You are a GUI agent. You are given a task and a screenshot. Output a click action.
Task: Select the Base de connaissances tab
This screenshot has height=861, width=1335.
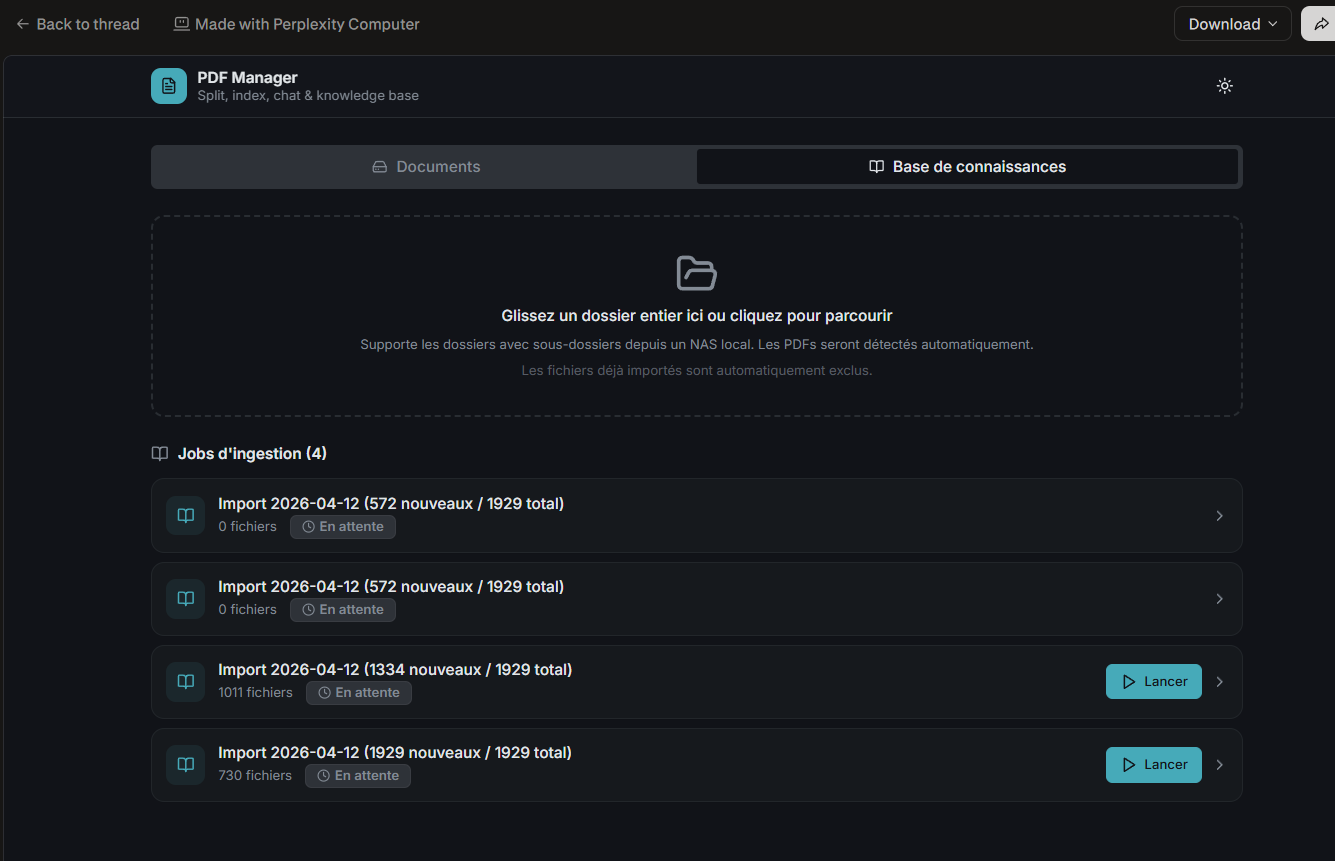(967, 167)
